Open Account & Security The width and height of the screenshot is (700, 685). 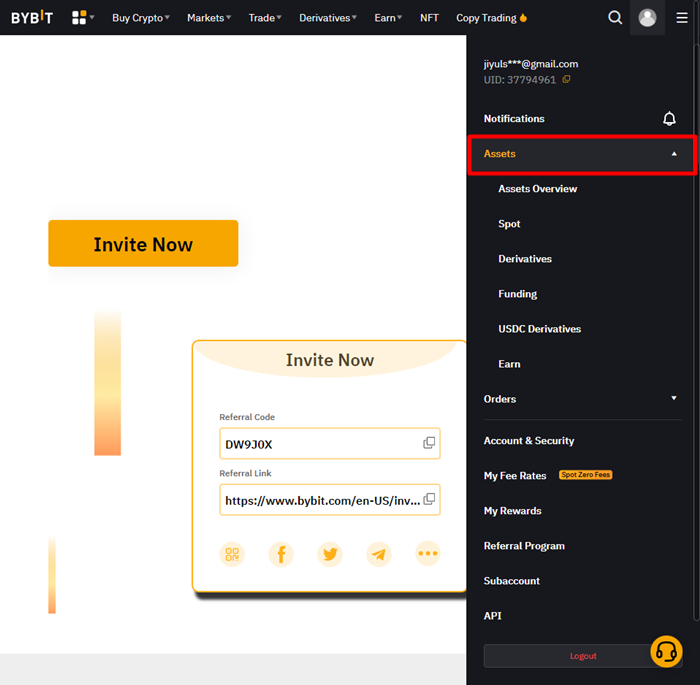click(x=529, y=441)
